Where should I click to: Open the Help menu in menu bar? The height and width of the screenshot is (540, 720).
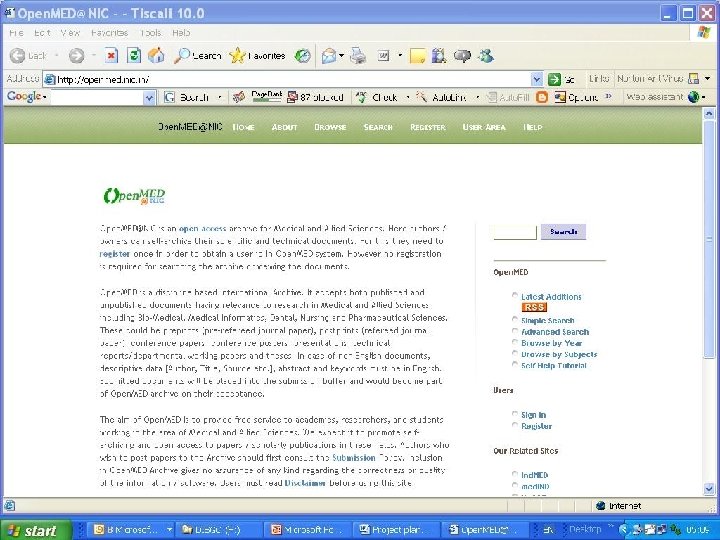coord(181,33)
